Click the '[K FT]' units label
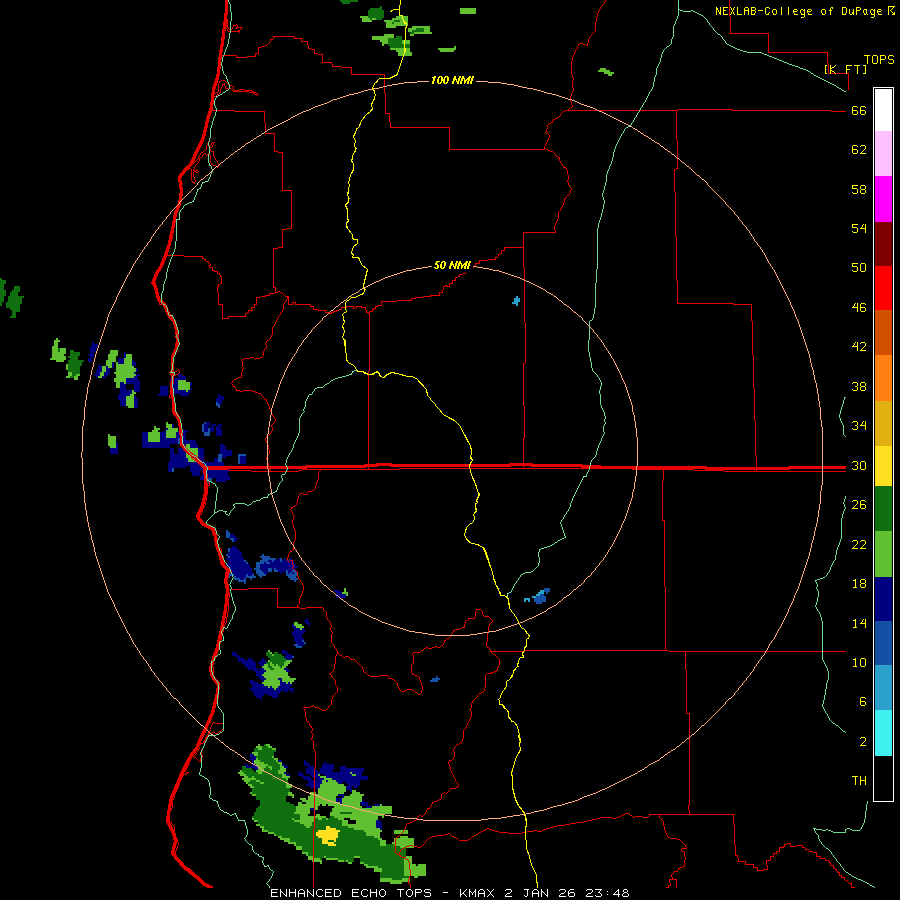 pos(845,69)
